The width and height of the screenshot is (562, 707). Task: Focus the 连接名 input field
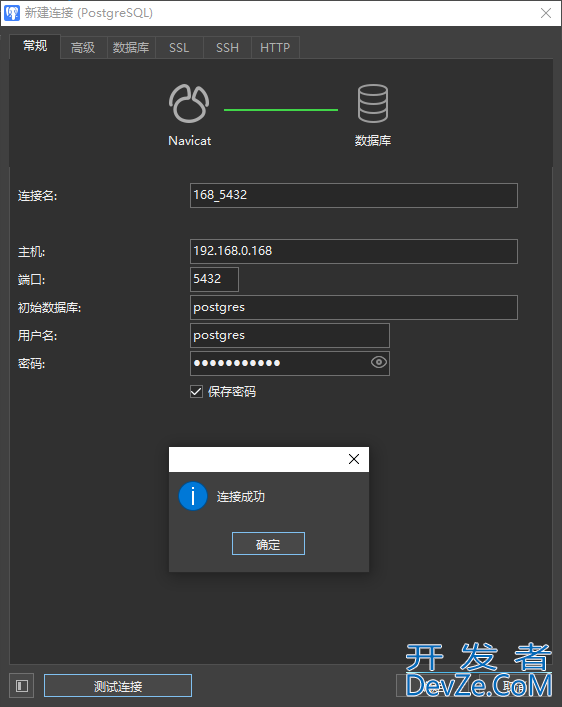pyautogui.click(x=354, y=195)
